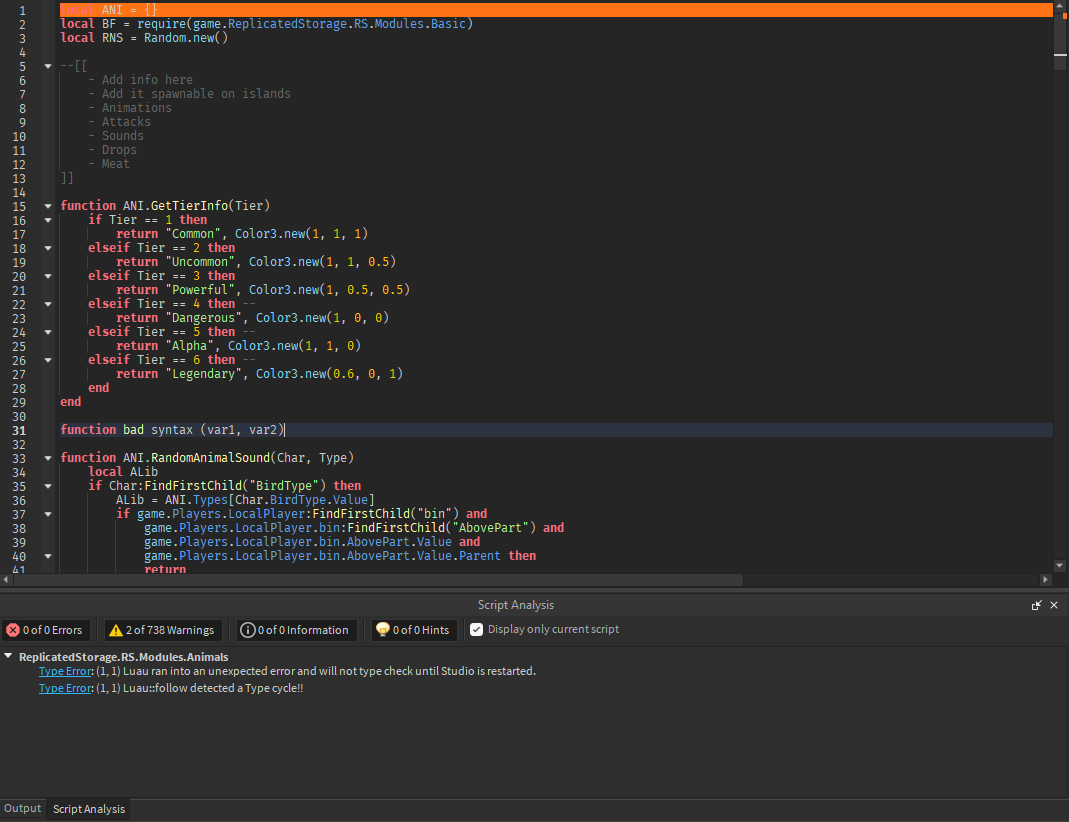The width and height of the screenshot is (1069, 822).
Task: Open the second Type Error link
Action: point(63,687)
